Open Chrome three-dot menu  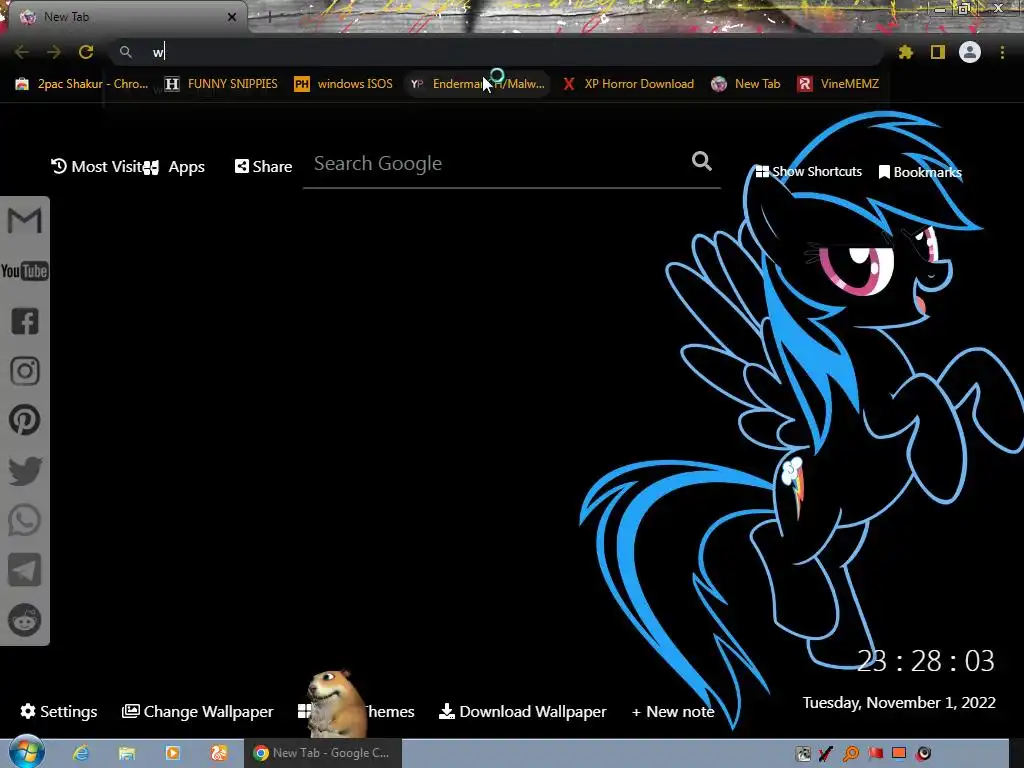(1002, 52)
